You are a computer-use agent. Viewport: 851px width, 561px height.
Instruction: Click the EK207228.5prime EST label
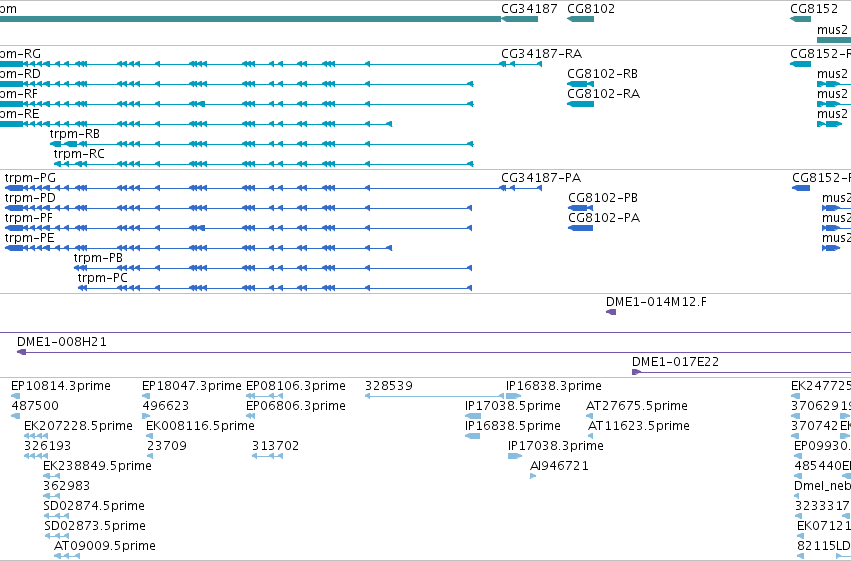pos(78,426)
